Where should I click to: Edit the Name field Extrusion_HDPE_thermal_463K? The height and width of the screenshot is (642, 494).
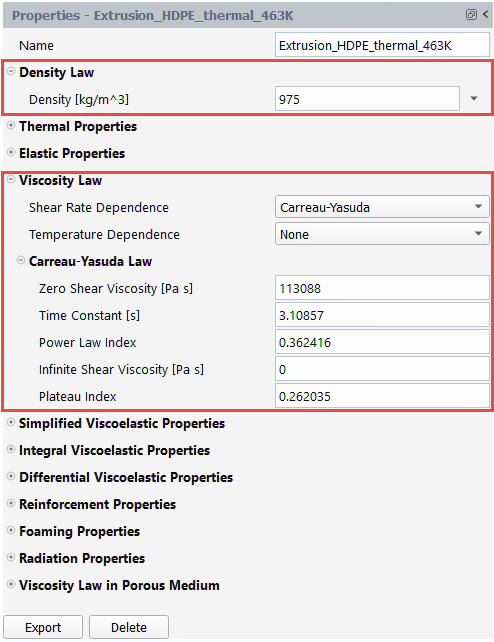tap(382, 45)
